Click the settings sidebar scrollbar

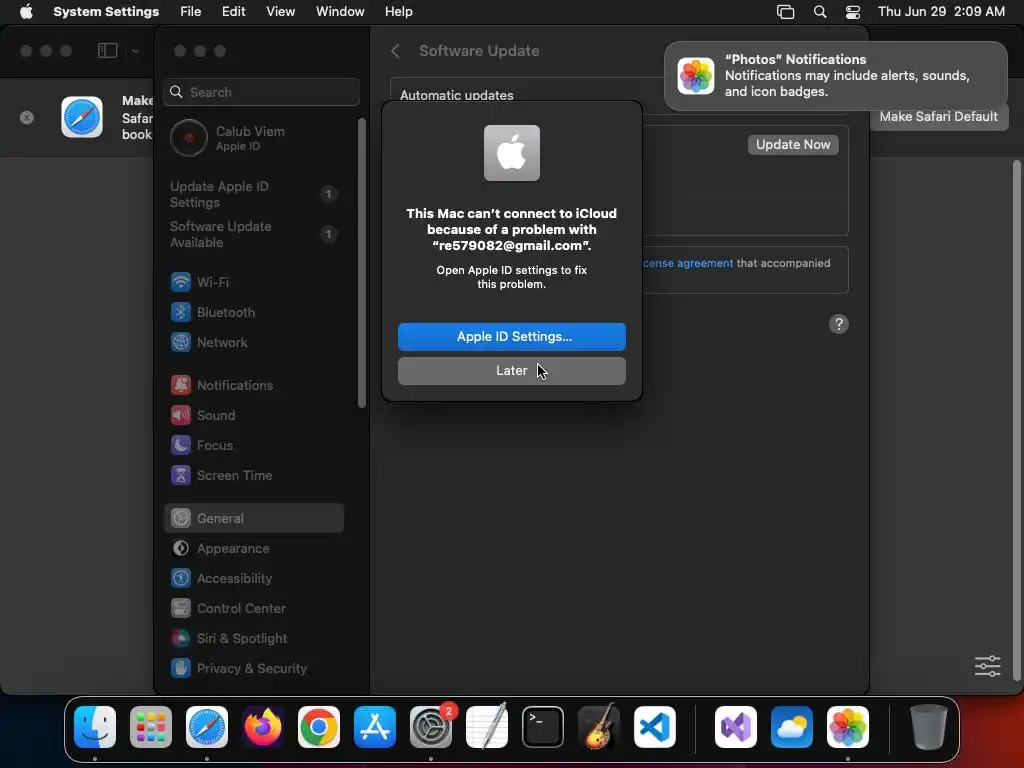point(362,263)
